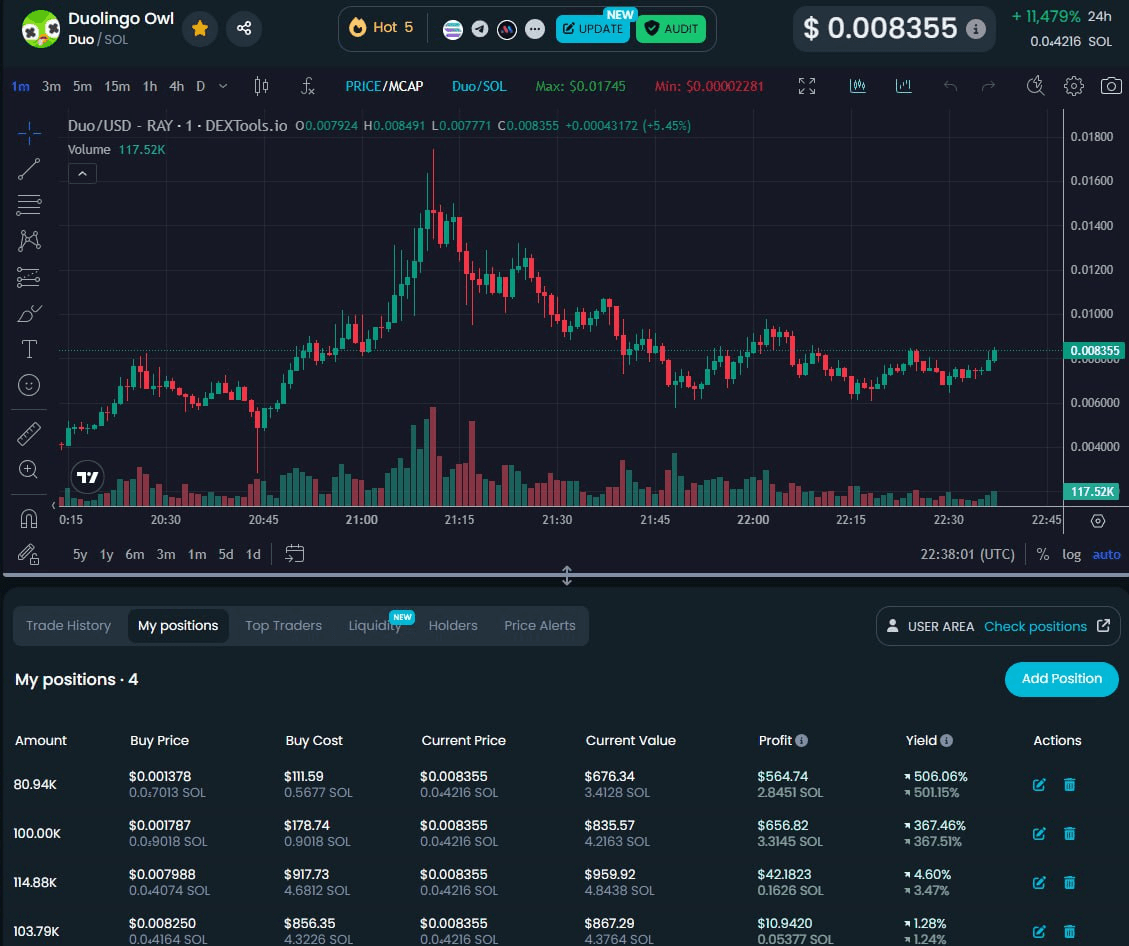This screenshot has width=1129, height=946.
Task: Set chart range to 6m
Action: click(135, 554)
